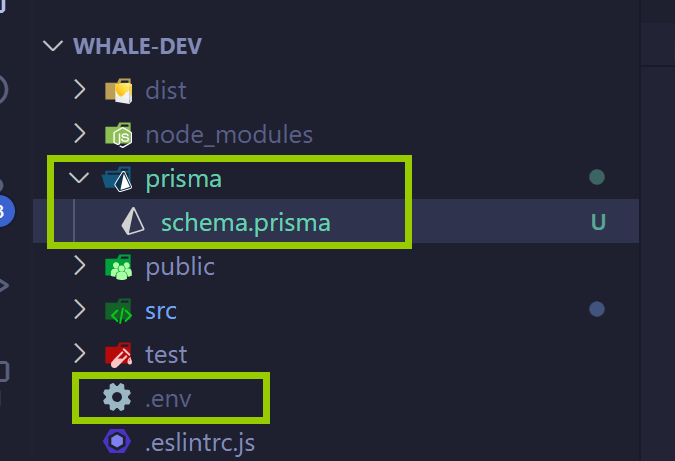
Task: Click the public folder icon
Action: [119, 268]
